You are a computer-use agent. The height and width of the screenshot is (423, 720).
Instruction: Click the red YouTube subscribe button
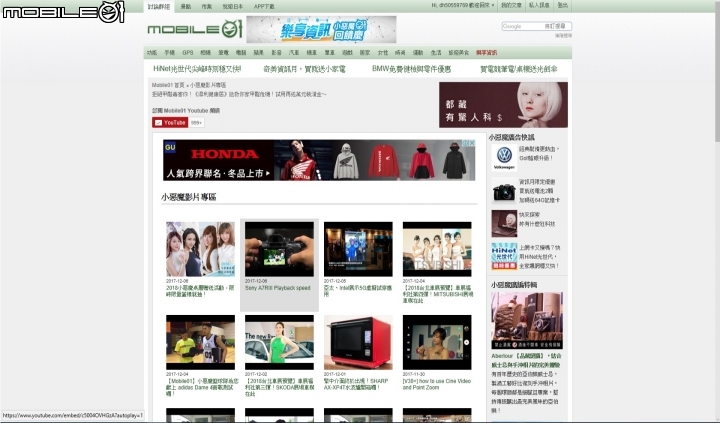(170, 123)
